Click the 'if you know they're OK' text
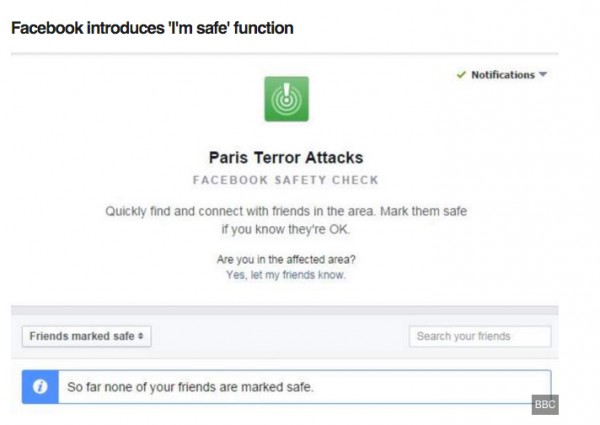600x425 pixels. (286, 229)
